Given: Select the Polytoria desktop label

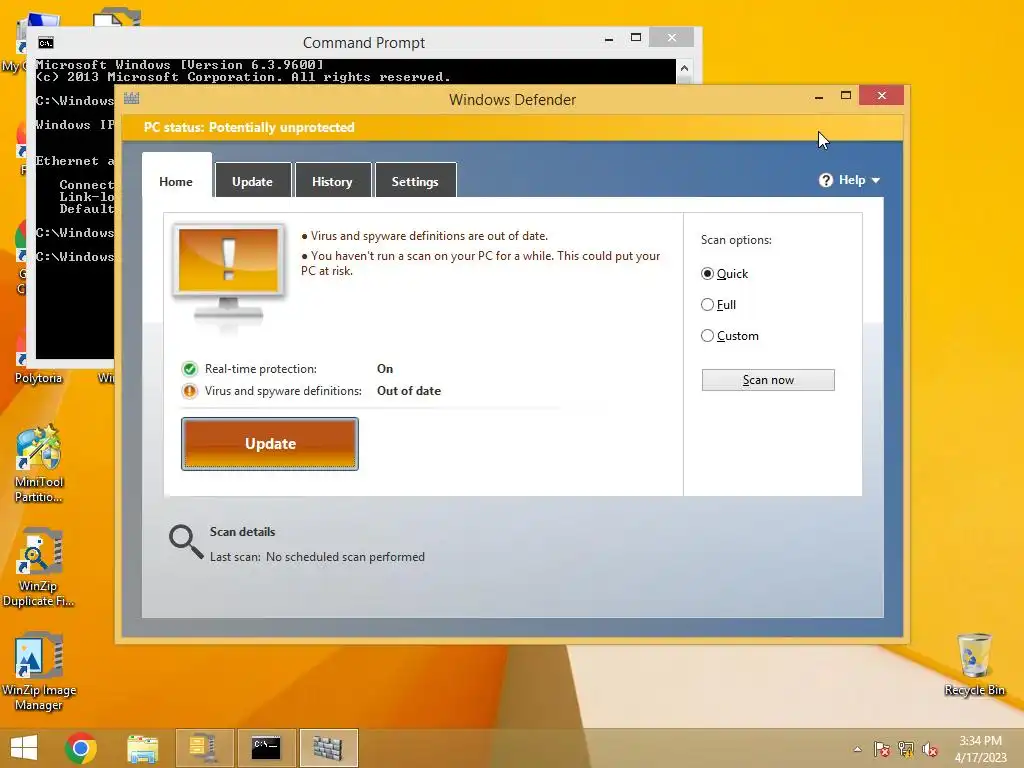Looking at the screenshot, I should coord(39,378).
